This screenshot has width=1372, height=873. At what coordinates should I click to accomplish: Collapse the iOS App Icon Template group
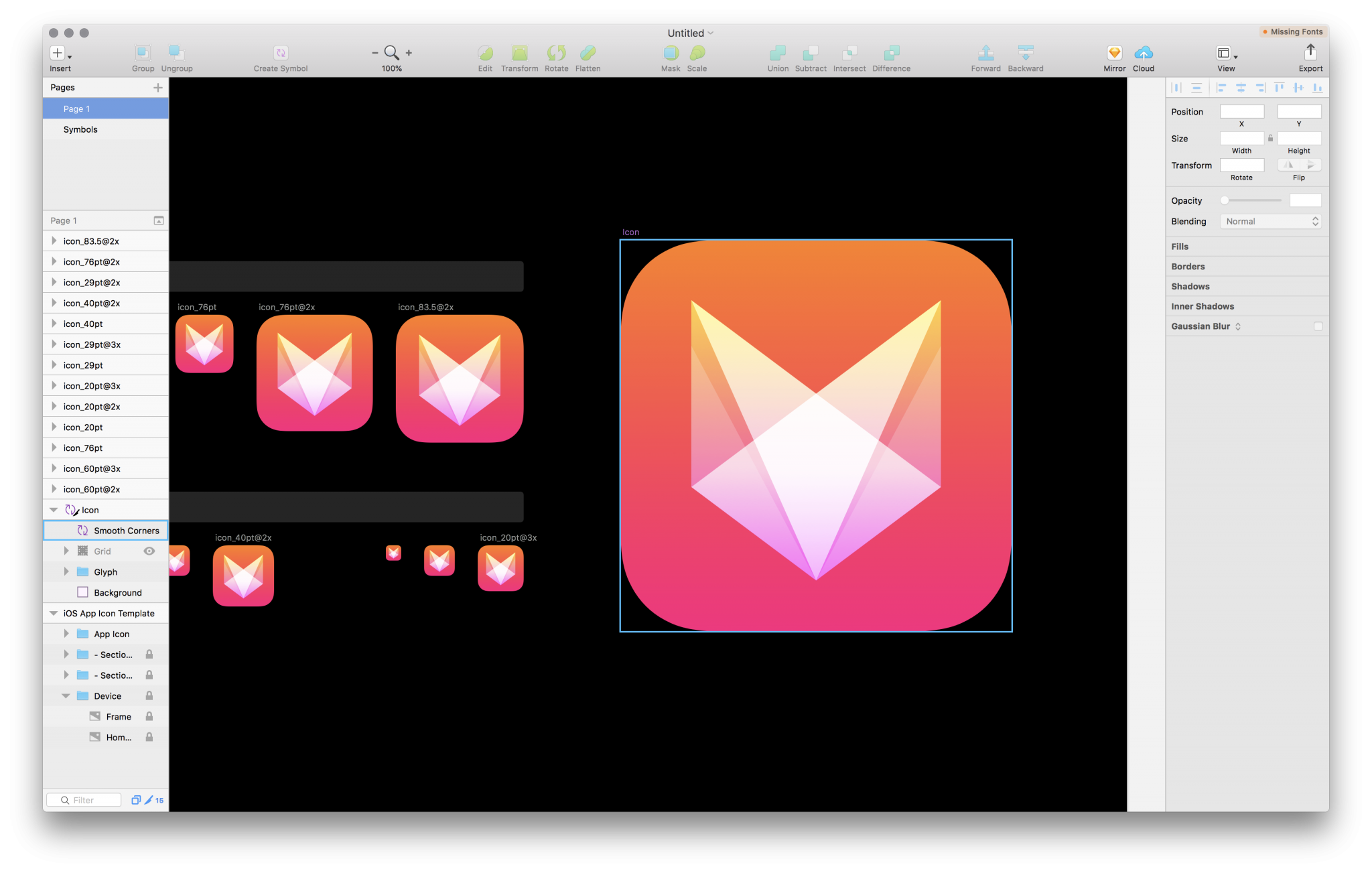(x=54, y=613)
